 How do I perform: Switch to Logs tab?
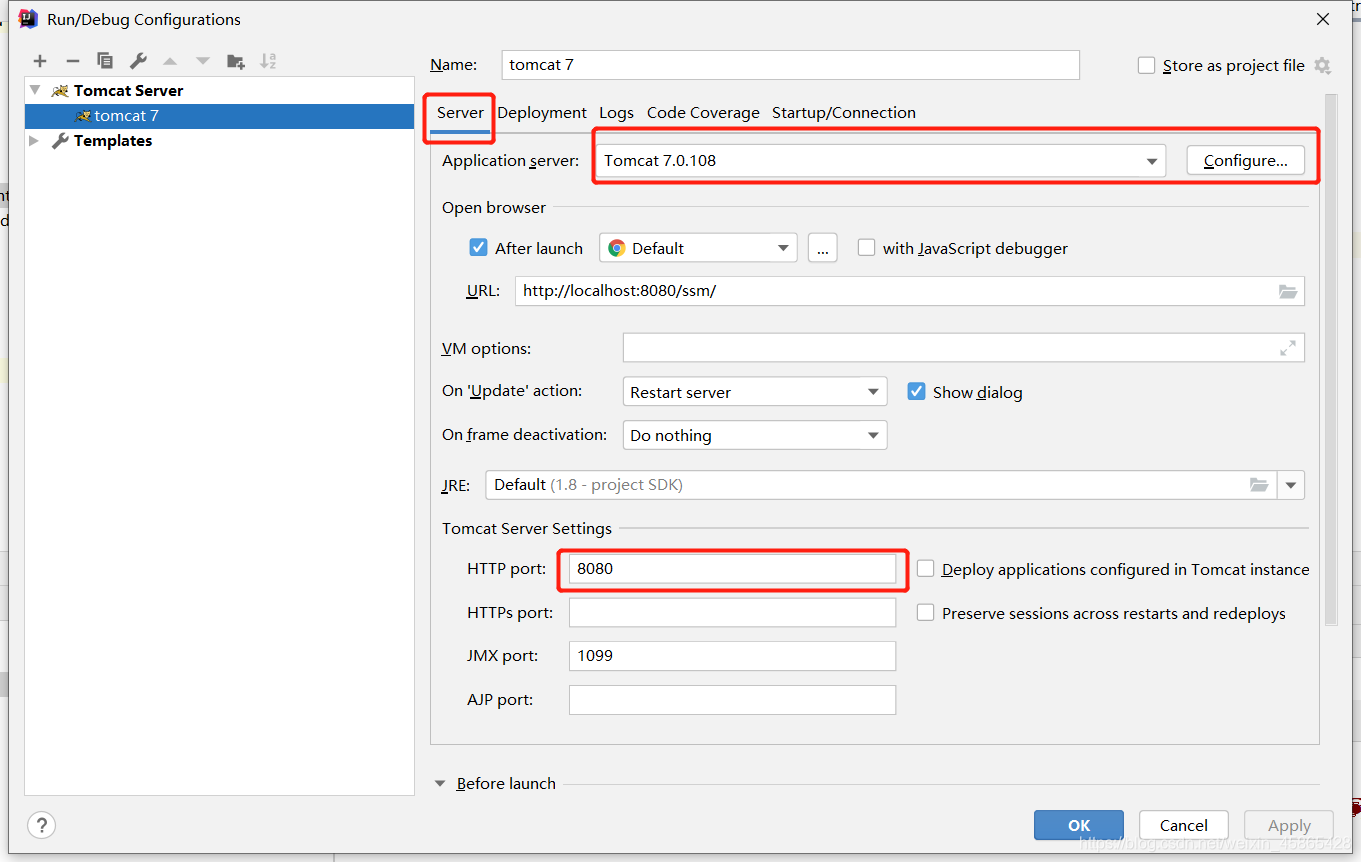tap(616, 113)
